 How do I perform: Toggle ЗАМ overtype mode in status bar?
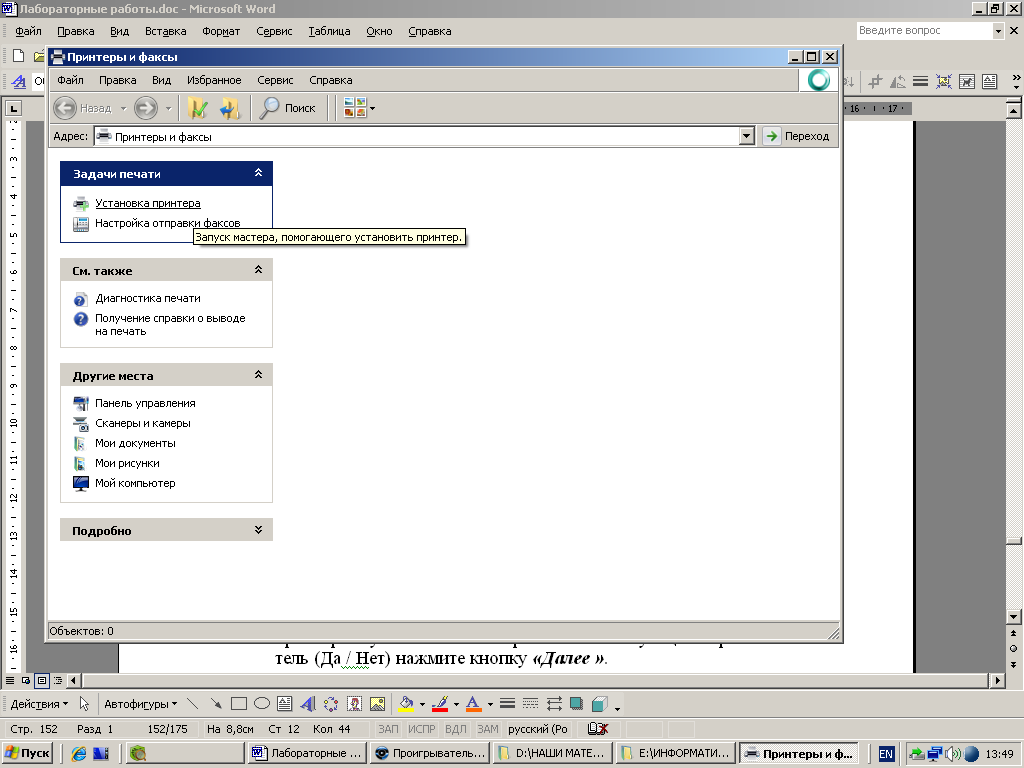(488, 729)
